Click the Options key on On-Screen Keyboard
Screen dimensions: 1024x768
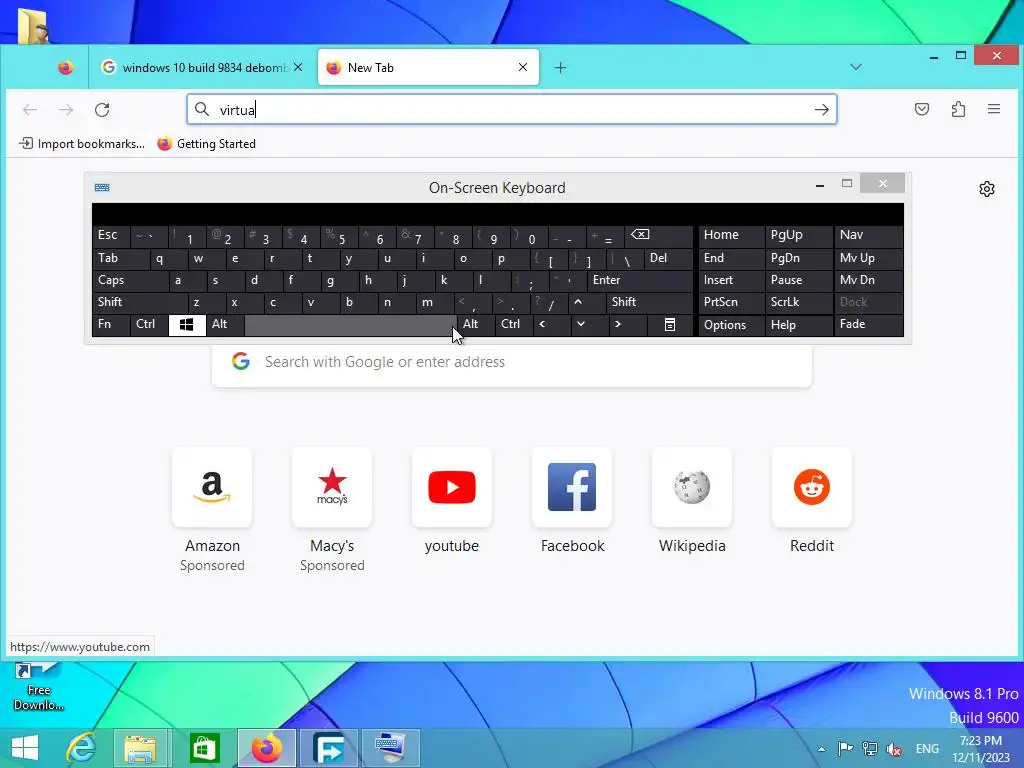pyautogui.click(x=731, y=325)
